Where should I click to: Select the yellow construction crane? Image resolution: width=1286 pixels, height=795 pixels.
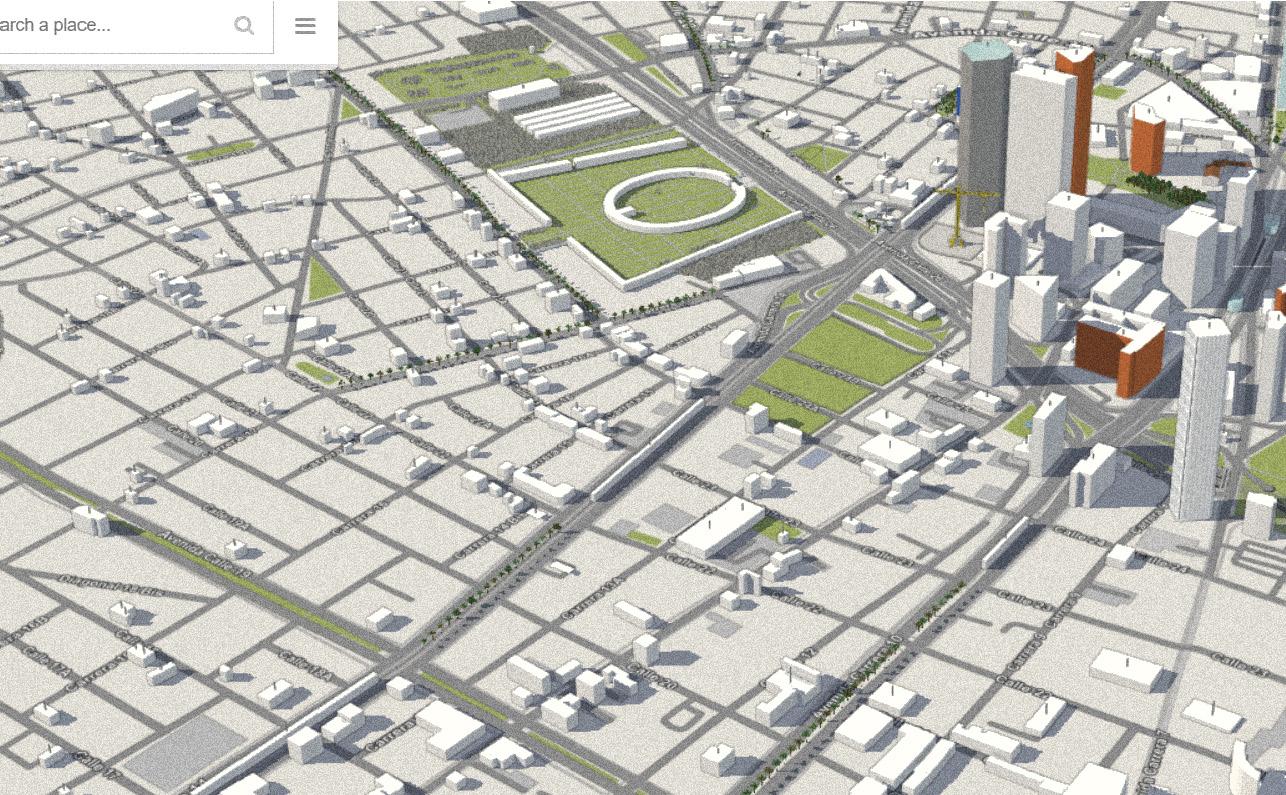point(960,215)
